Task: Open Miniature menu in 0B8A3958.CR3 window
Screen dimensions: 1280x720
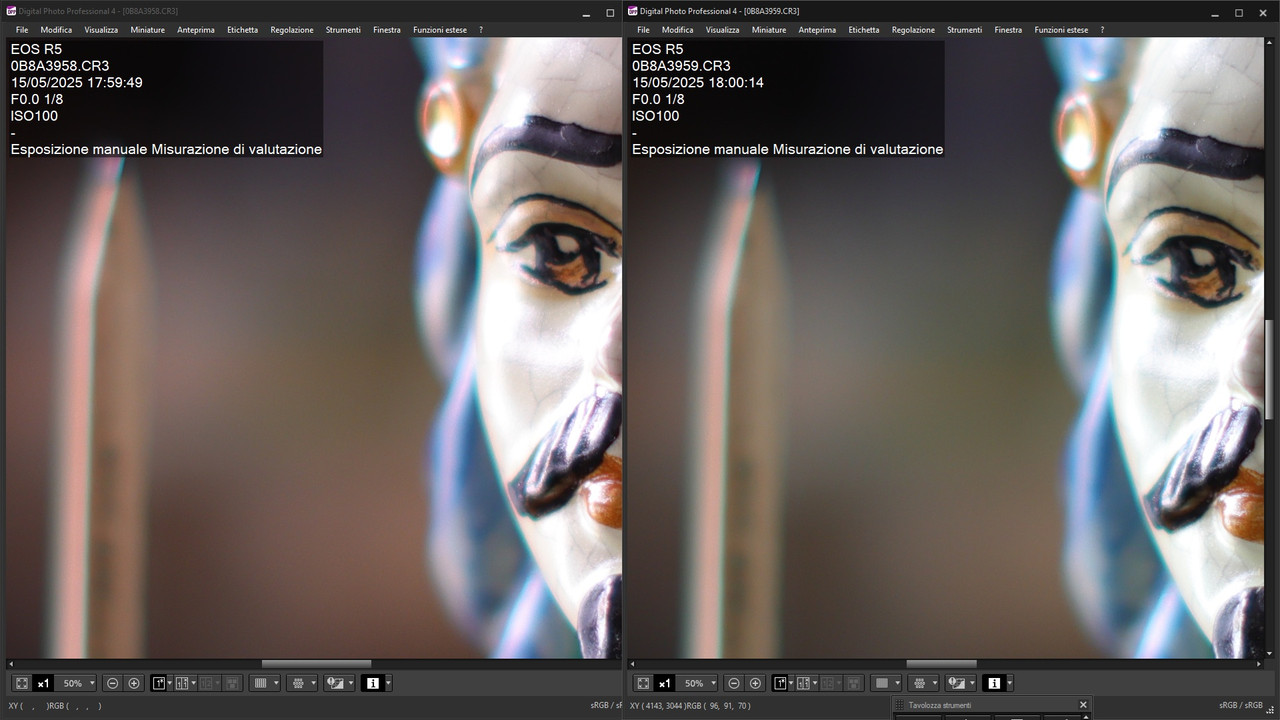Action: [147, 30]
